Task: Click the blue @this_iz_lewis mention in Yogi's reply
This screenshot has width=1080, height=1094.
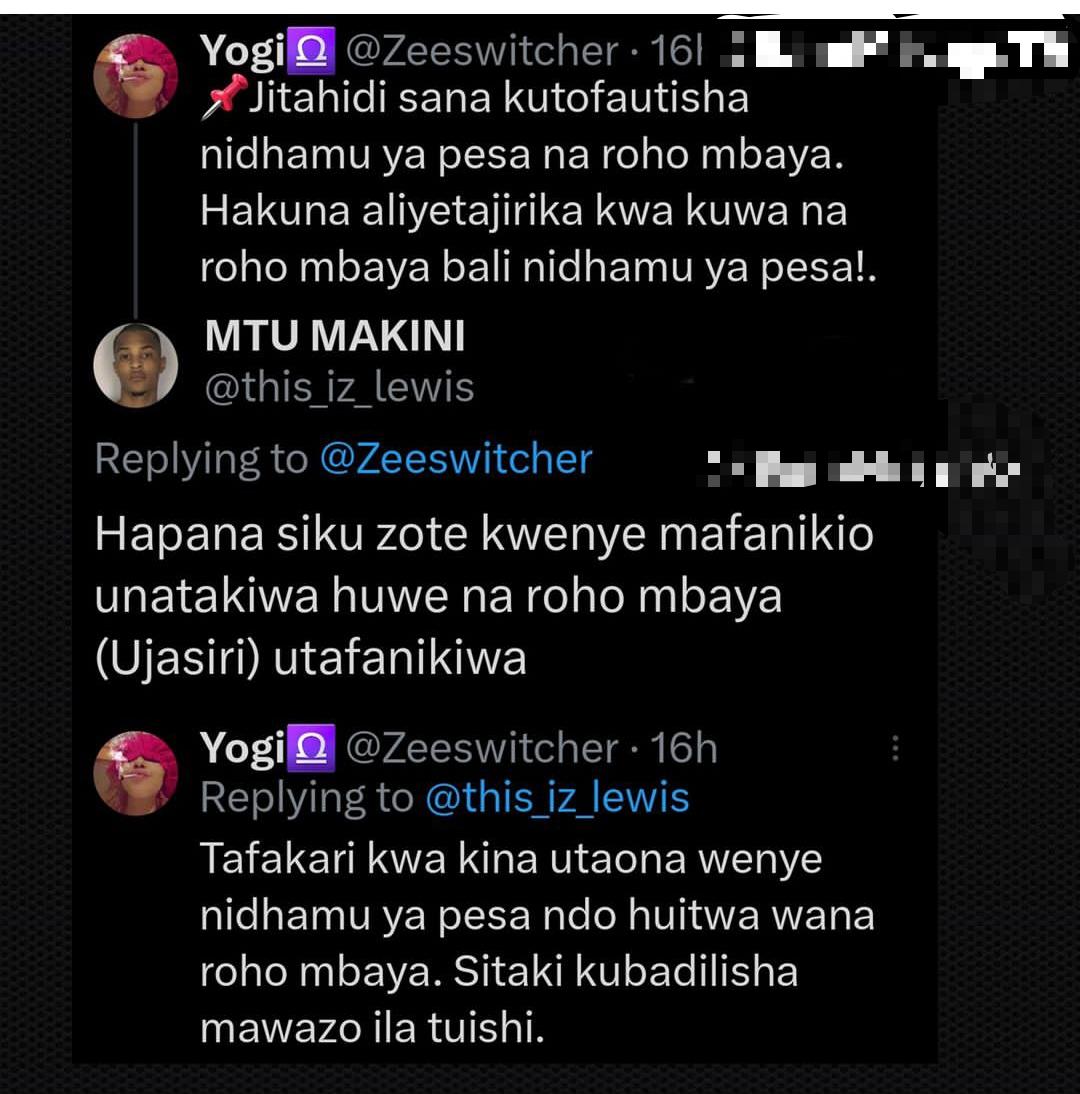Action: coord(557,798)
